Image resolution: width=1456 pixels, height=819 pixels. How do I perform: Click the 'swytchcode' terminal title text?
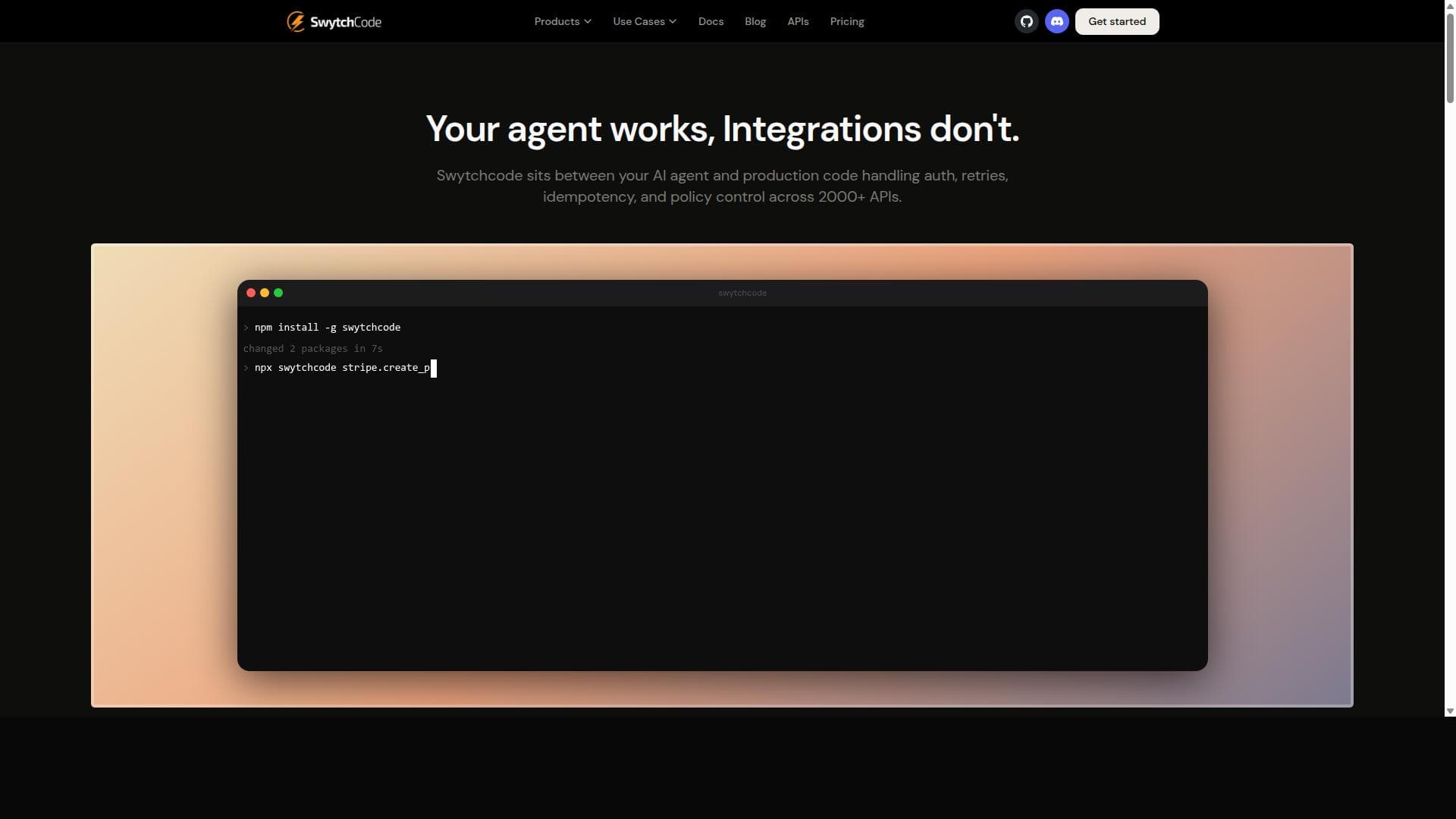tap(742, 293)
